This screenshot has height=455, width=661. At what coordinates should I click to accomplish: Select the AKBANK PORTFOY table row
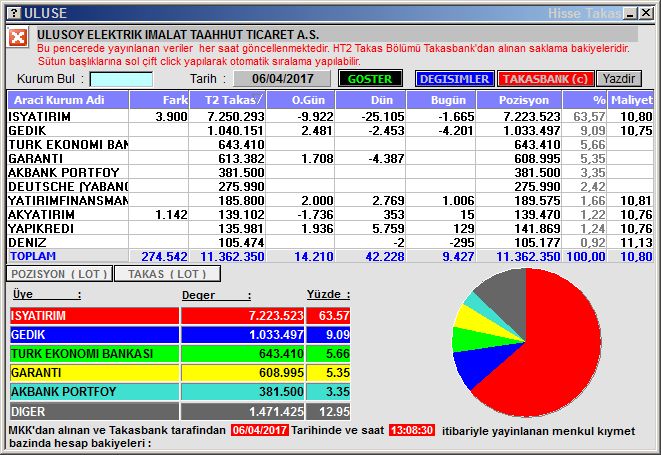point(330,172)
